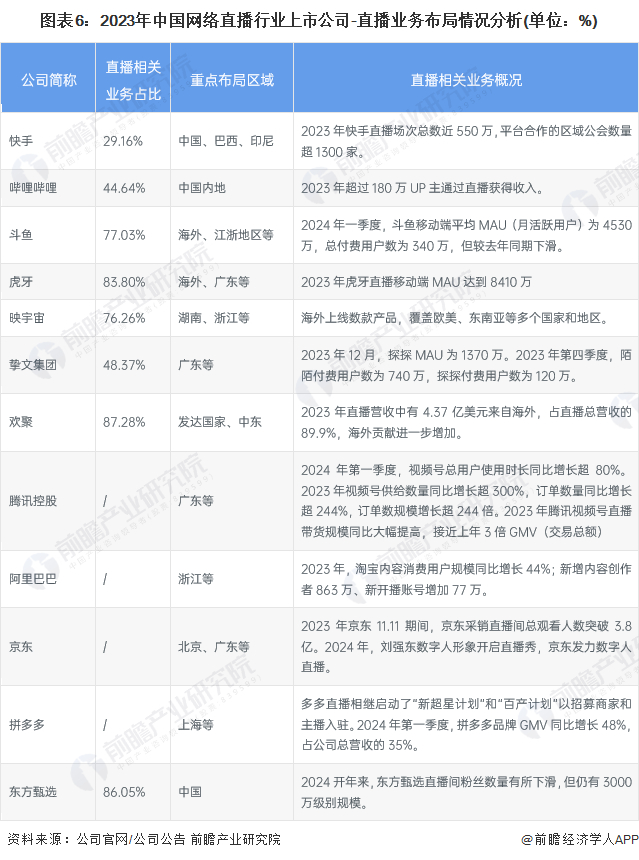Click the company name 欢聚

point(21,422)
